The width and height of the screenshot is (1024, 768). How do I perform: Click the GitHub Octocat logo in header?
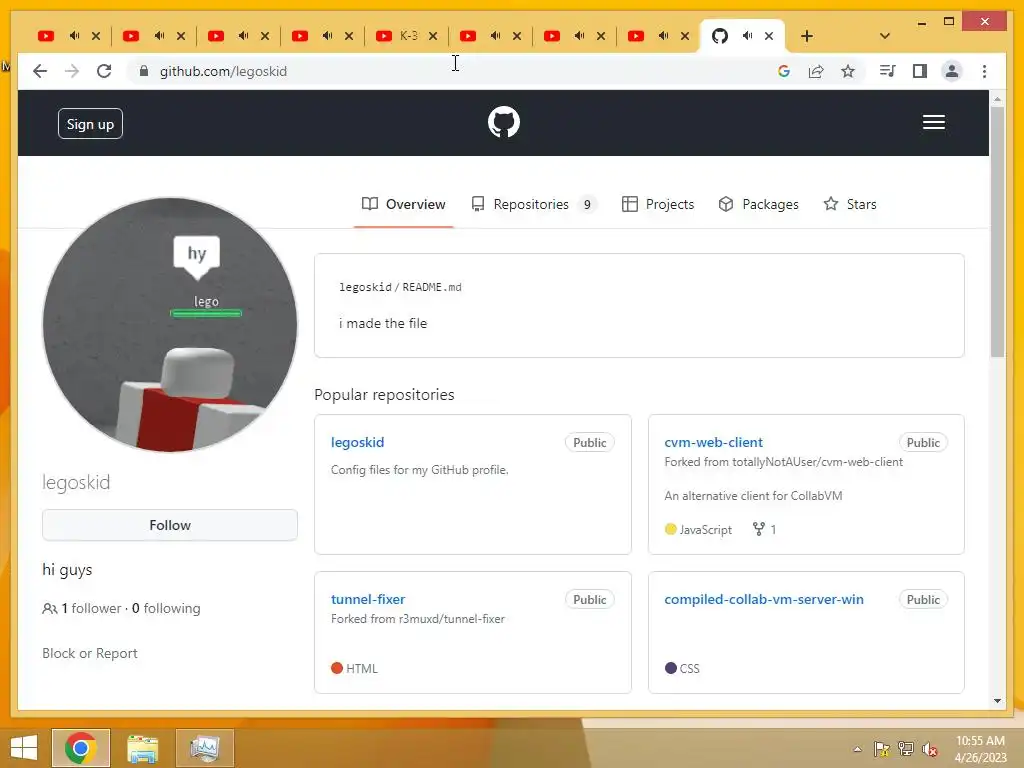point(504,122)
